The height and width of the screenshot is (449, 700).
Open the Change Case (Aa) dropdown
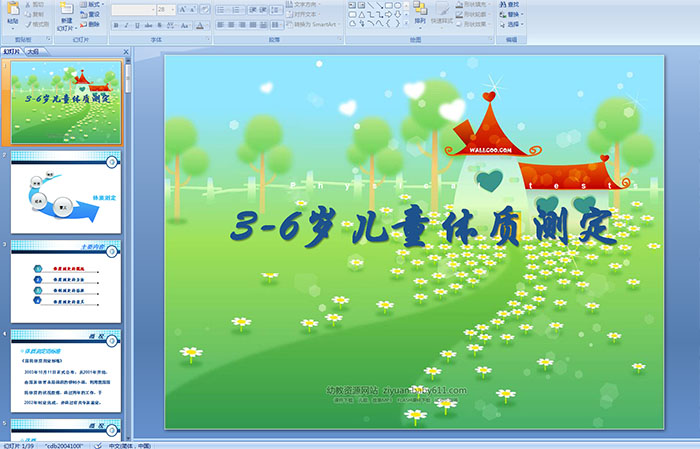tap(184, 25)
